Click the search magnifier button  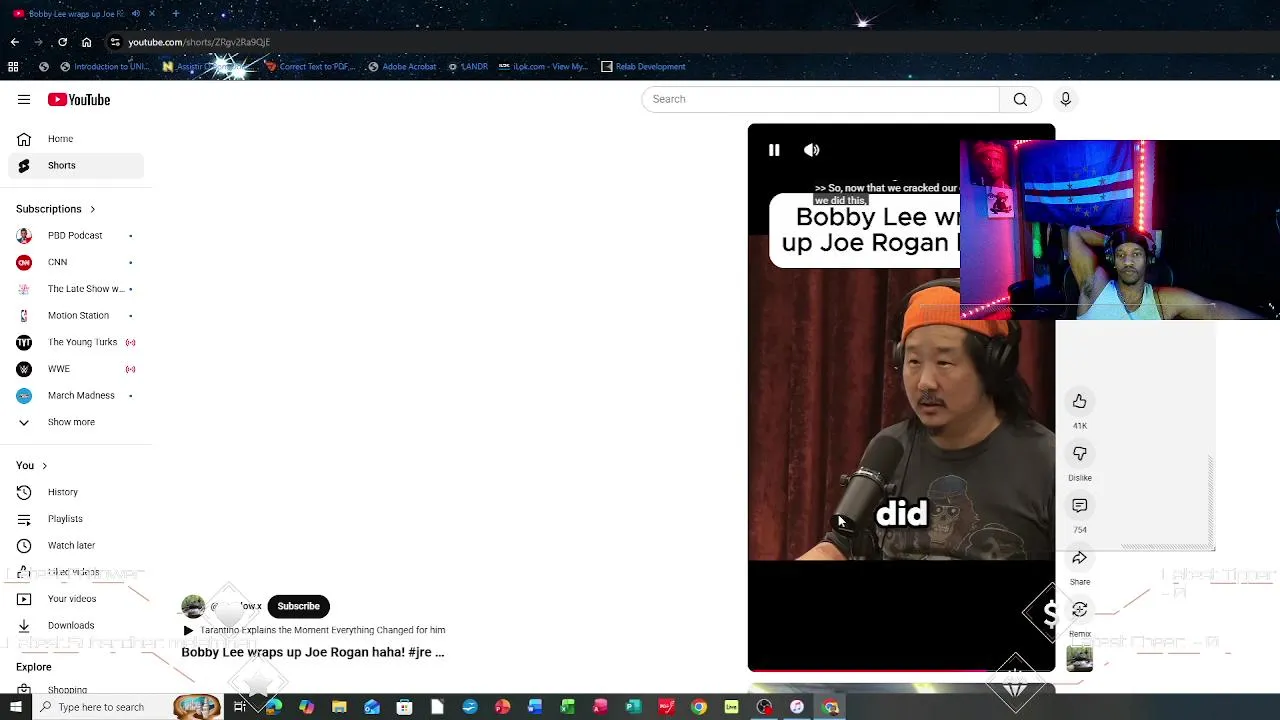tap(1020, 99)
